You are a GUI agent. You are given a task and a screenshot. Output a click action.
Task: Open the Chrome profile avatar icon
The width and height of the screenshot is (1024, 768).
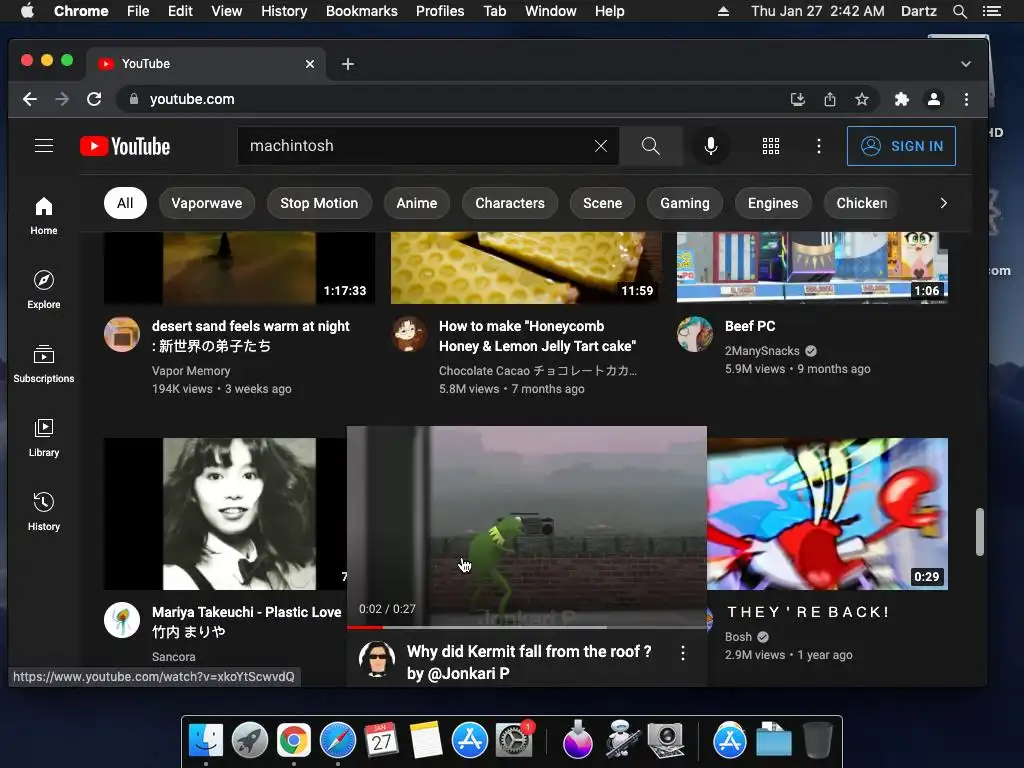(x=934, y=99)
